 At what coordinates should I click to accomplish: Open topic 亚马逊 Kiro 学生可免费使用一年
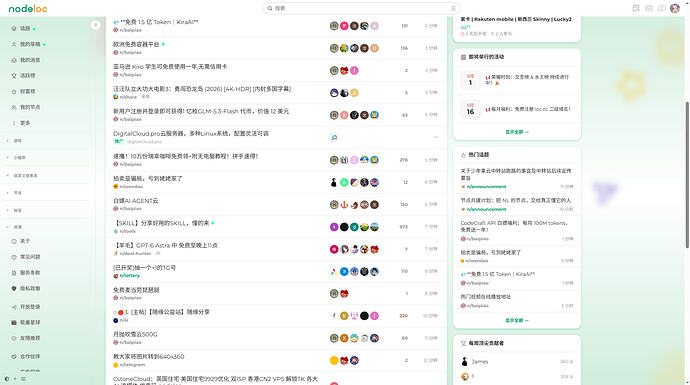[170, 67]
